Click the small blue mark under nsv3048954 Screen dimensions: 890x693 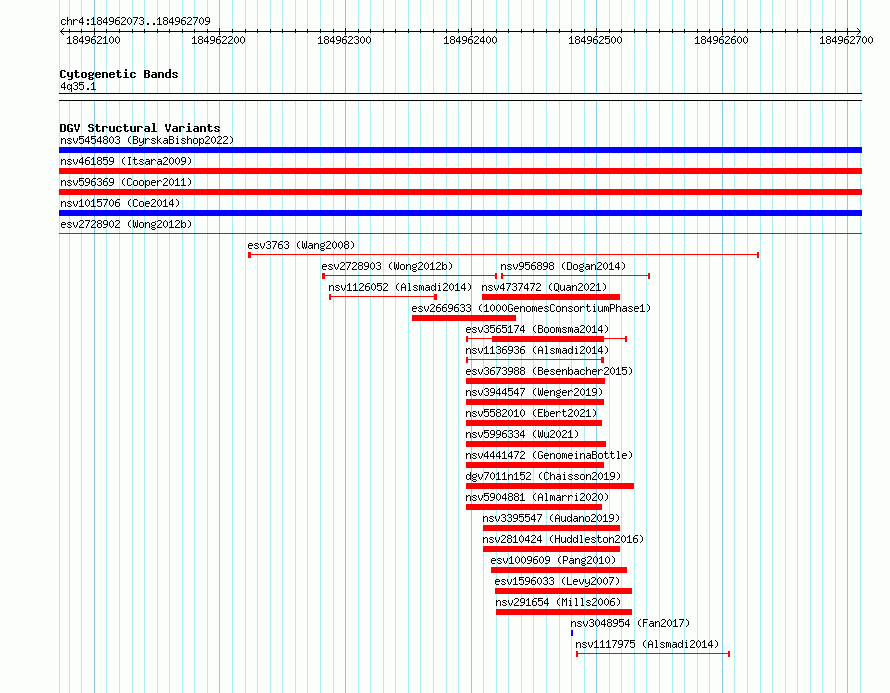(x=572, y=633)
